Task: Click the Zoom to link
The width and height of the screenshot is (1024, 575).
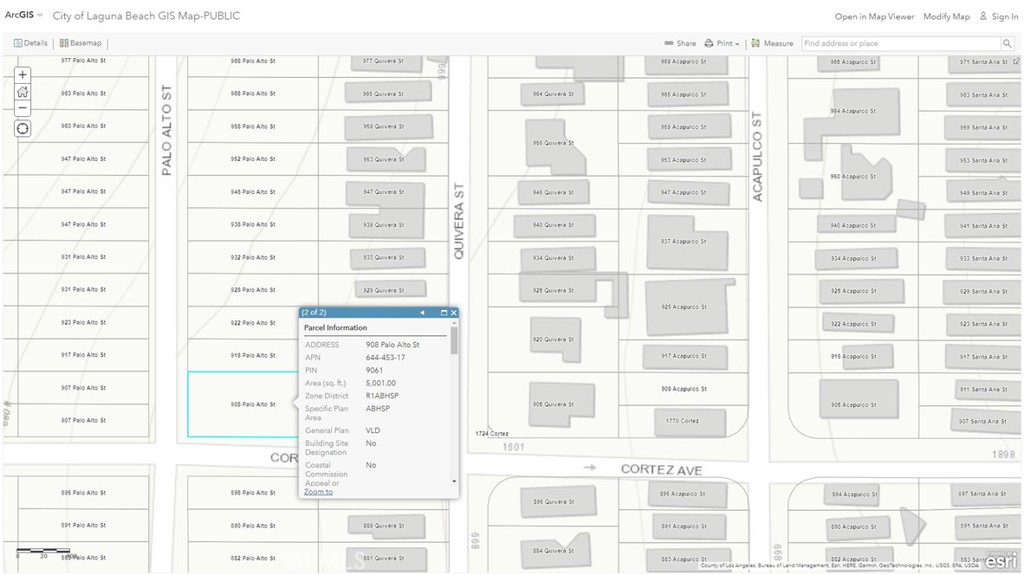Action: [318, 492]
